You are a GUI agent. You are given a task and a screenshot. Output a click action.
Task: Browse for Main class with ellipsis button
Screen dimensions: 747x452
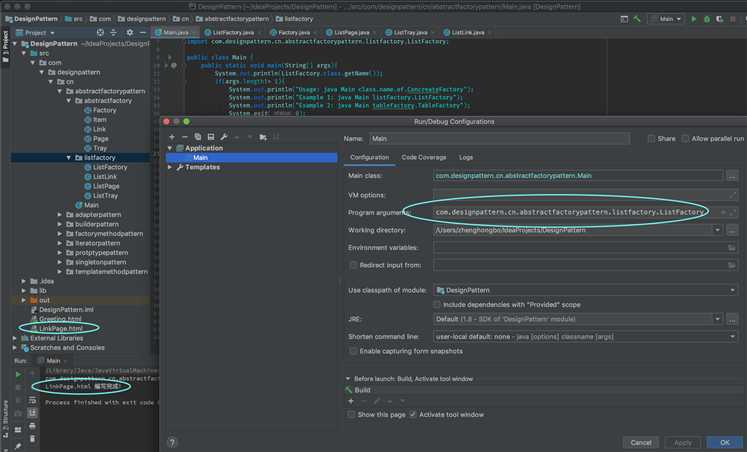tap(732, 176)
